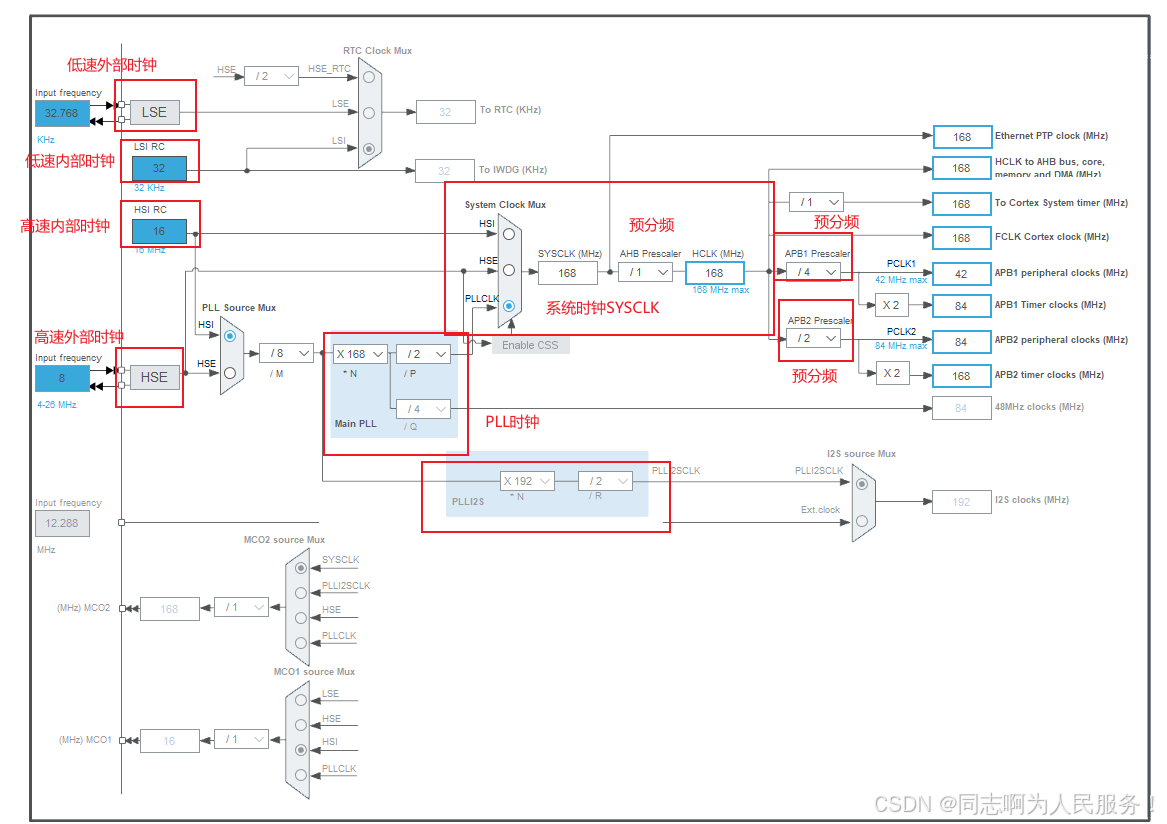Open the Main PLL /Q divider dropdown
Viewport: 1167px width, 824px height.
tap(423, 409)
